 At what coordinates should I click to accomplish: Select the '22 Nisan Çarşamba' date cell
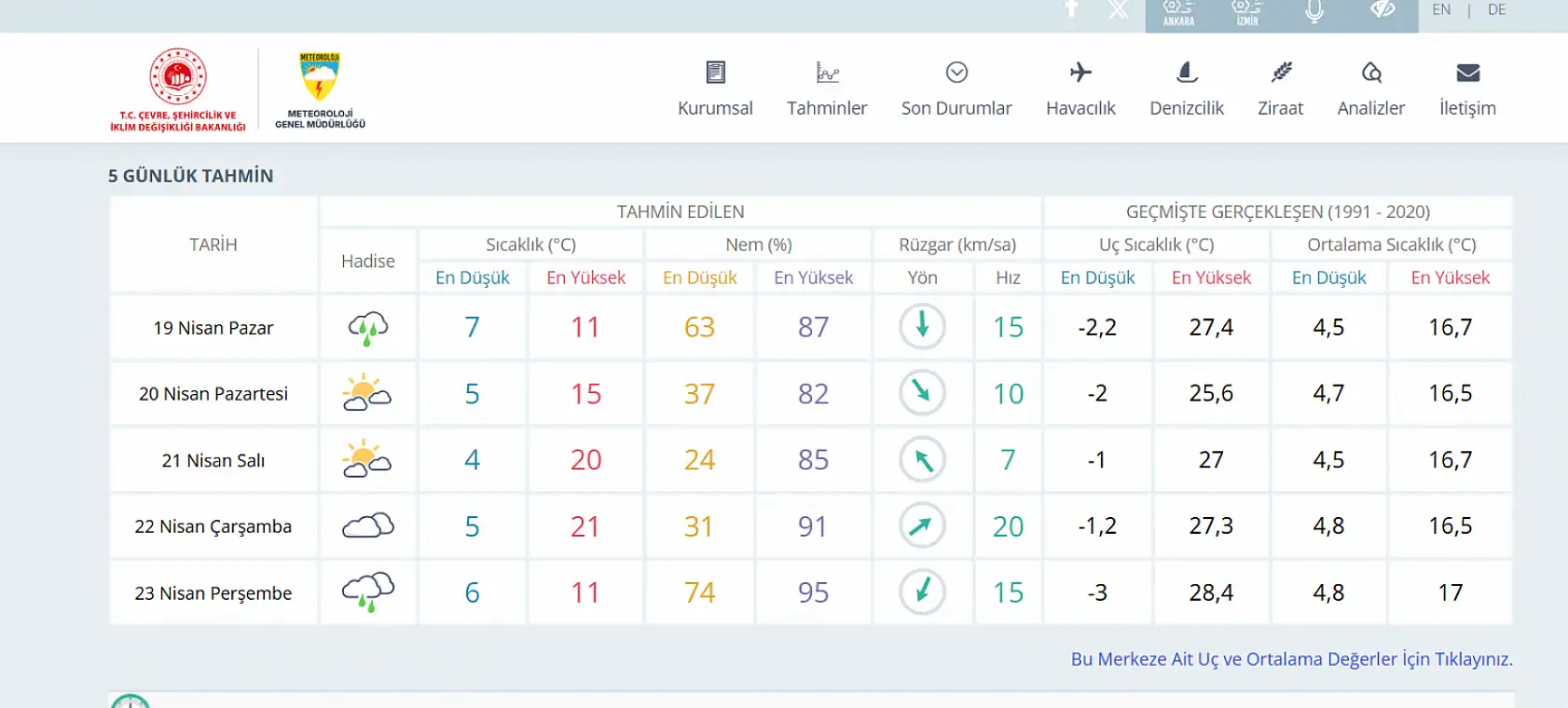click(213, 526)
